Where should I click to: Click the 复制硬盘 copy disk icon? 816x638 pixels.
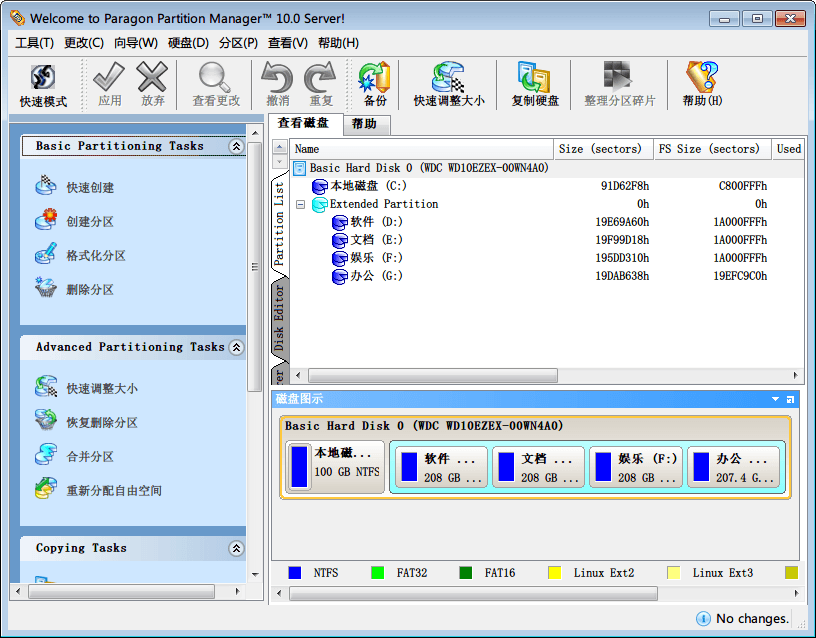535,85
